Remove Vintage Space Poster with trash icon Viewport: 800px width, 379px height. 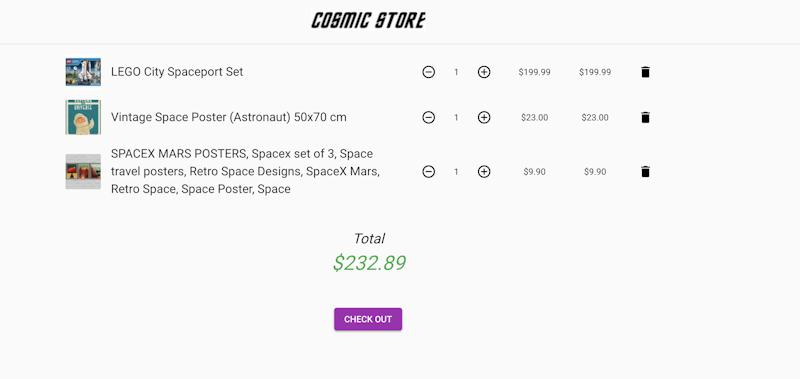tap(645, 117)
